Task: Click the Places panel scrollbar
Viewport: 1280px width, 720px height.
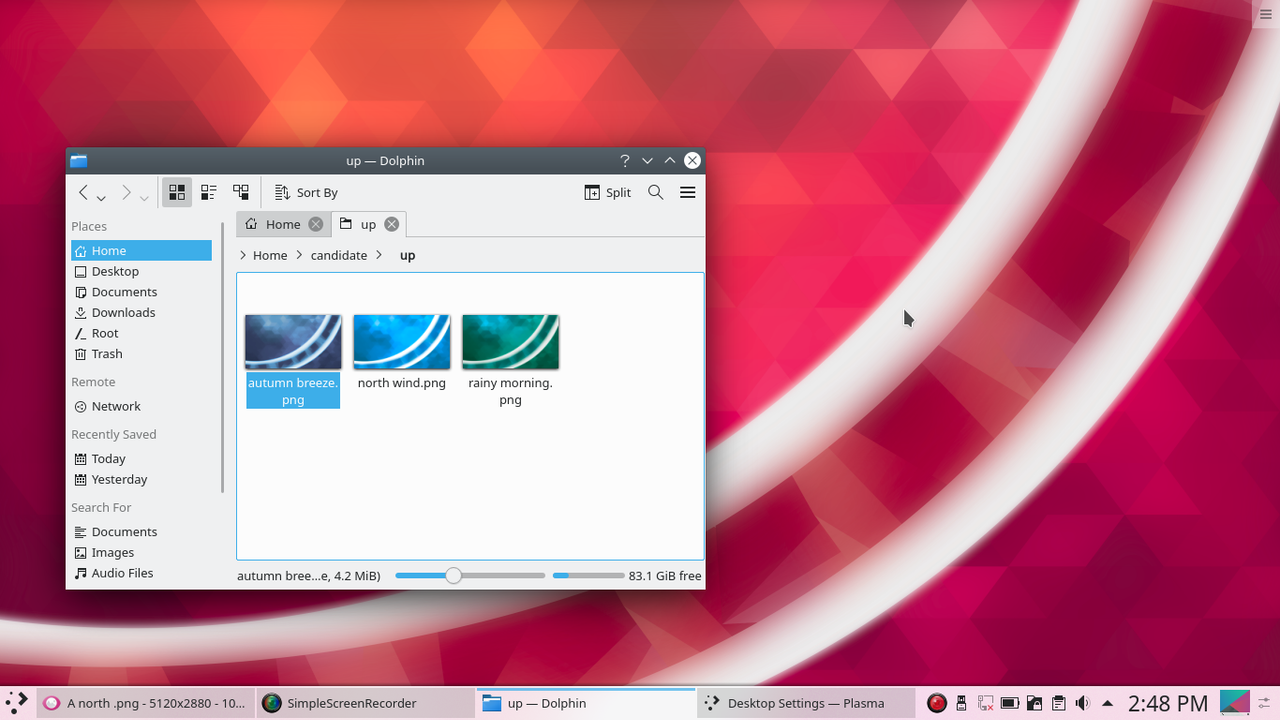Action: (x=222, y=355)
